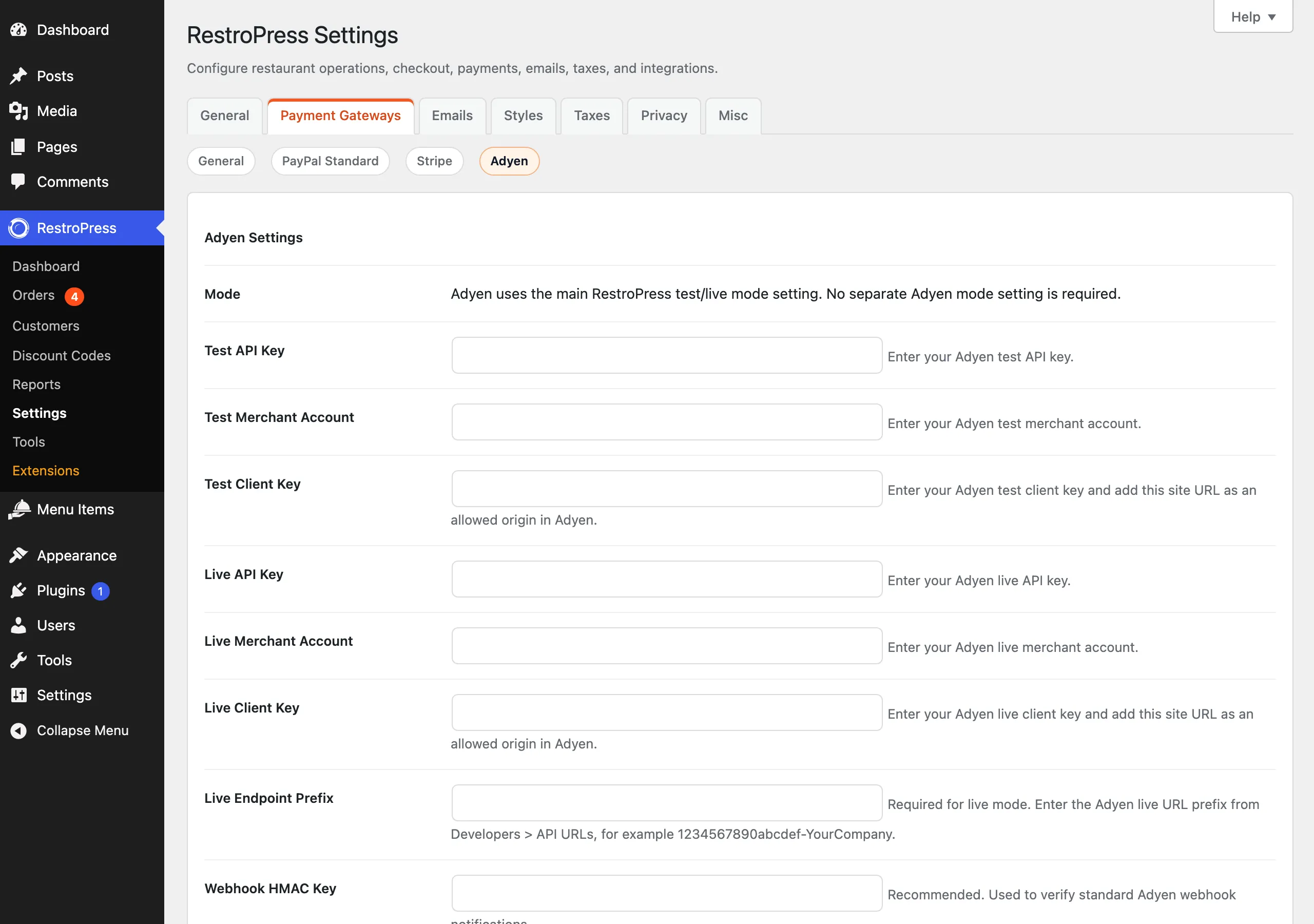Focus the Live Client Key field
The height and width of the screenshot is (924, 1314).
[667, 713]
